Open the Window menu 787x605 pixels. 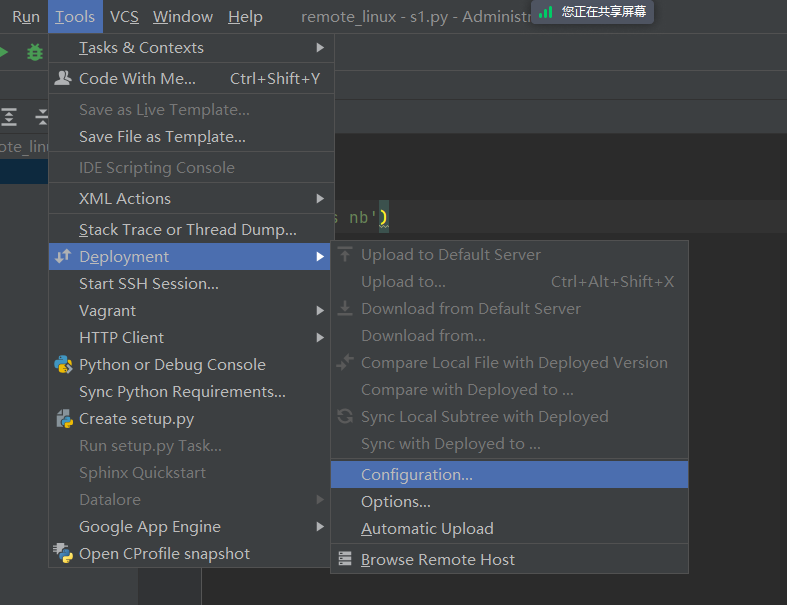[183, 17]
